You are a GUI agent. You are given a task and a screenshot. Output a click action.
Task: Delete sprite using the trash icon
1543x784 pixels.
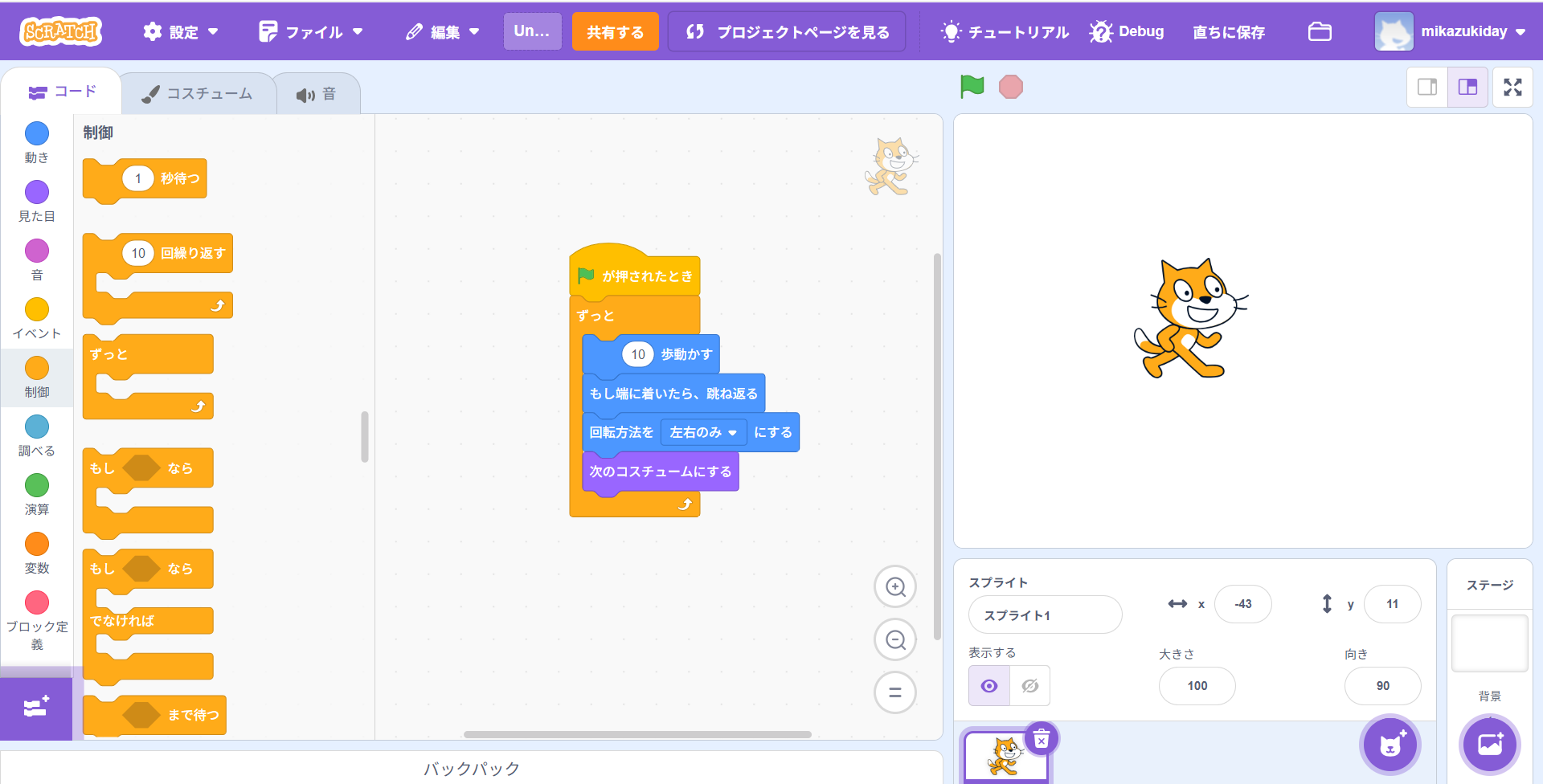(1041, 739)
